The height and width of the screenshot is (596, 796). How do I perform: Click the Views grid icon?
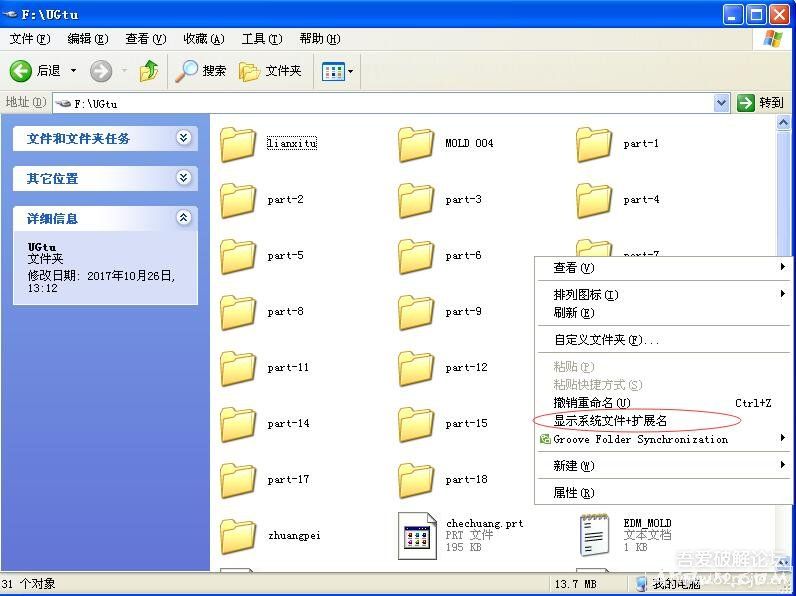(332, 71)
